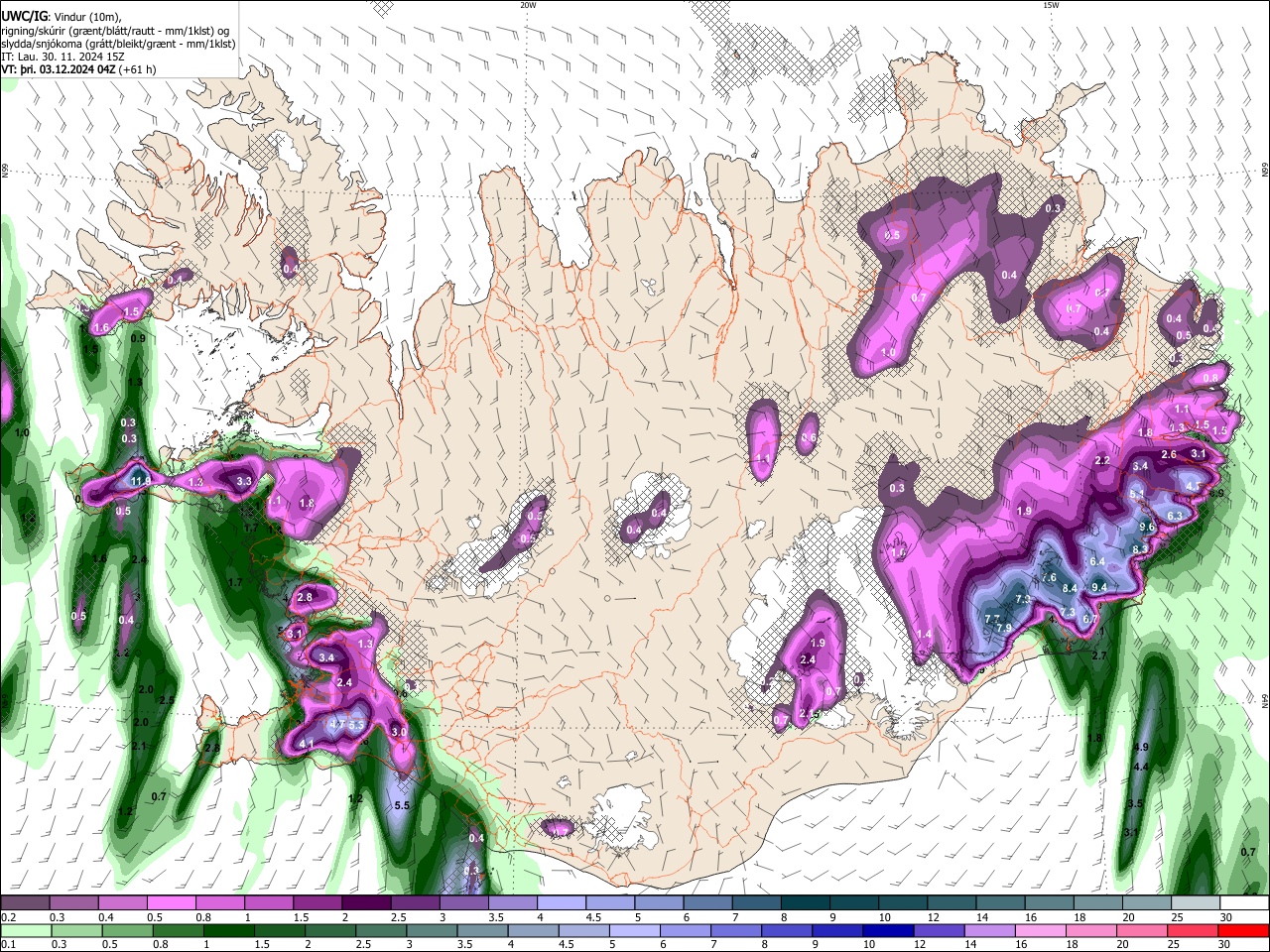Click the 9.4 precipitation value on the map
The image size is (1270, 952).
click(1099, 587)
